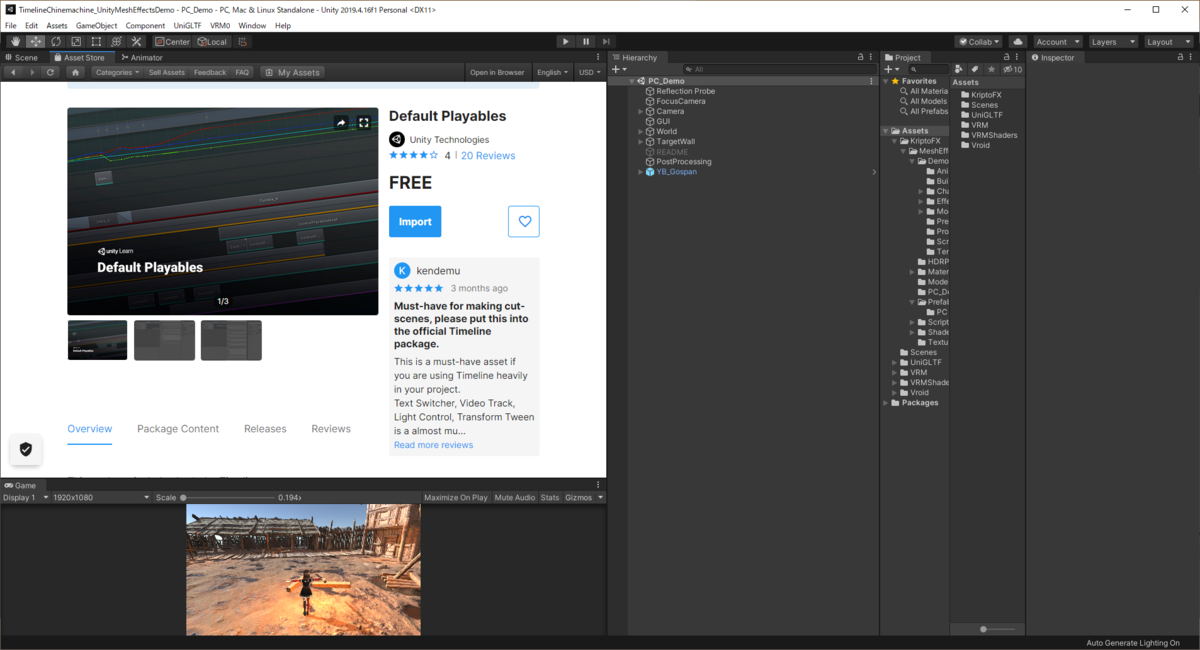Pause the game

585,42
